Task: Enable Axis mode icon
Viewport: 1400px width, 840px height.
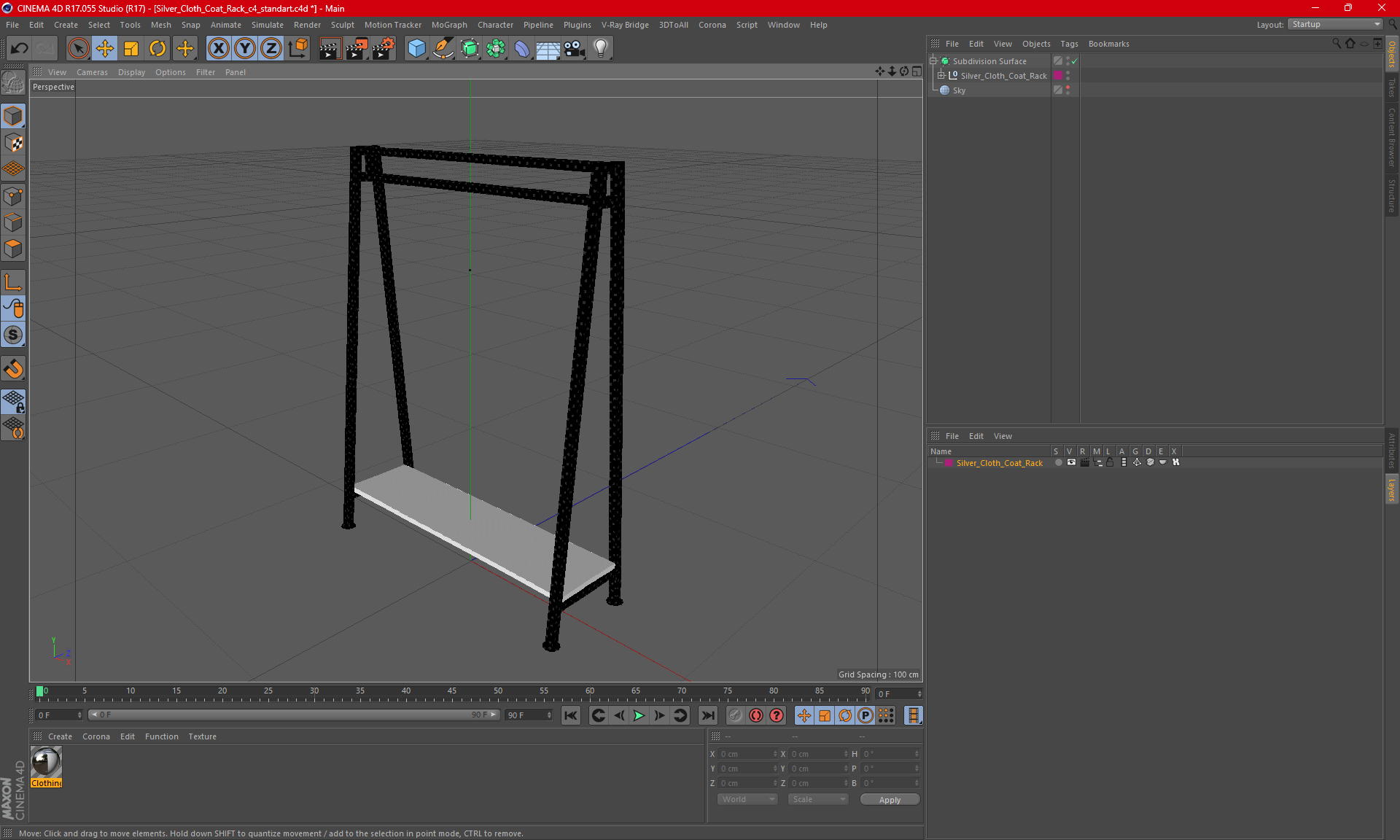Action: pos(13,282)
